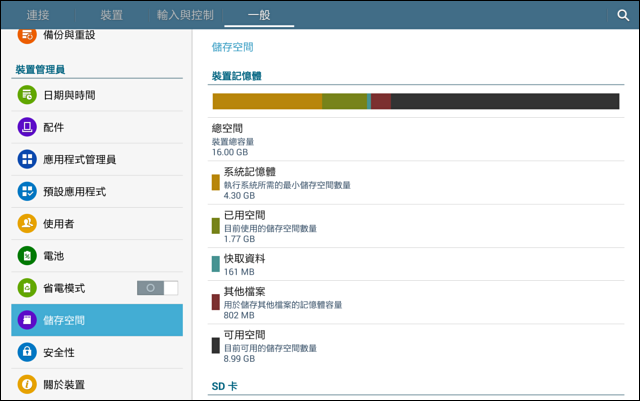The height and width of the screenshot is (401, 640).
Task: Open 應用程式管理員 grid icon
Action: tap(27, 159)
